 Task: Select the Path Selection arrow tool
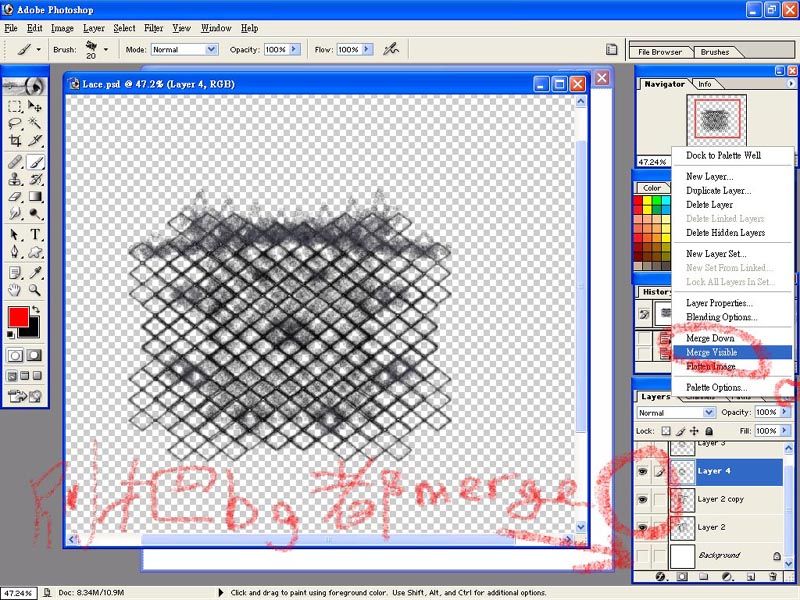coord(15,234)
